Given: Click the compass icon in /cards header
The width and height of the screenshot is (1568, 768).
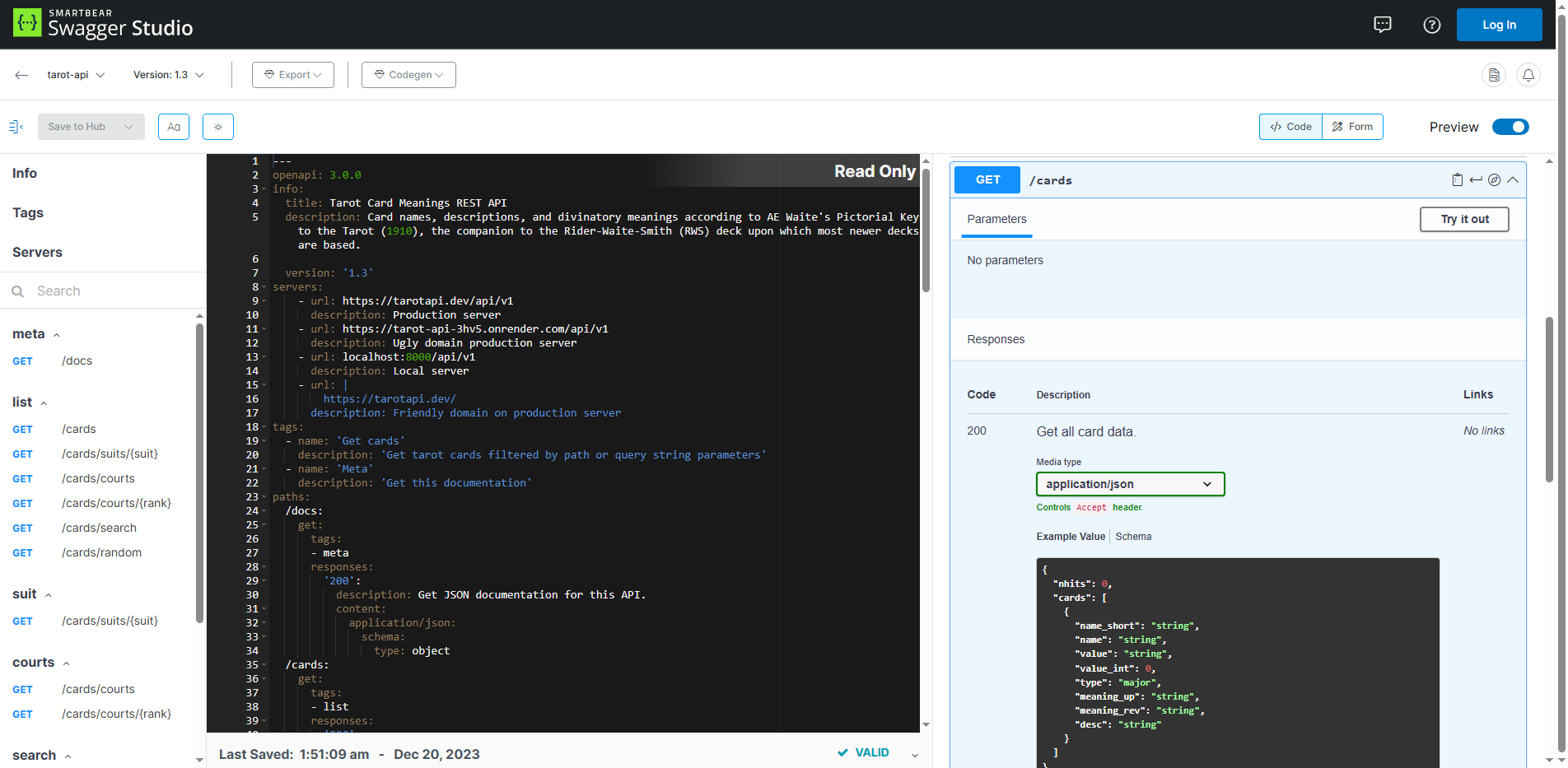Looking at the screenshot, I should (x=1494, y=180).
